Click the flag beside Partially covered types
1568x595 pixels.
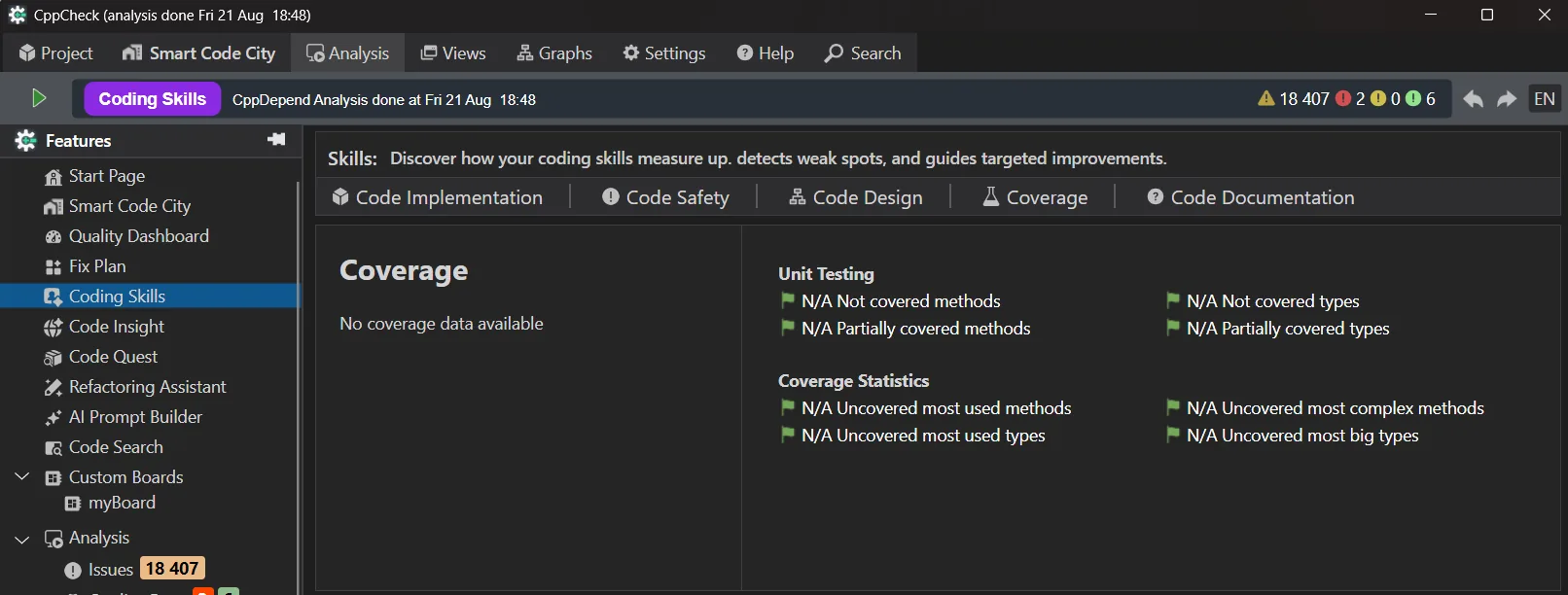coord(1173,328)
